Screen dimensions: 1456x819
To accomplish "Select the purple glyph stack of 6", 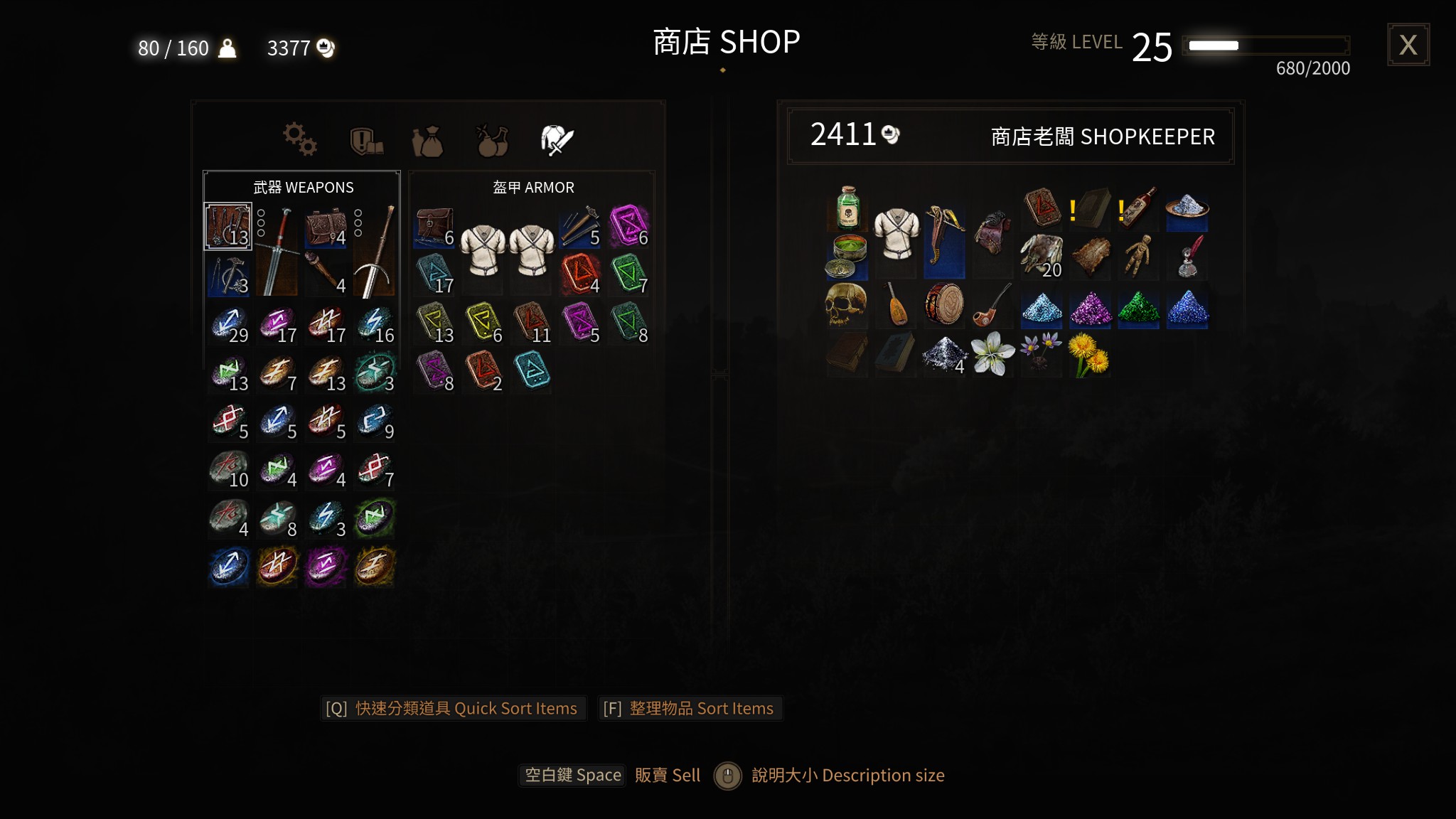I will pos(628,226).
